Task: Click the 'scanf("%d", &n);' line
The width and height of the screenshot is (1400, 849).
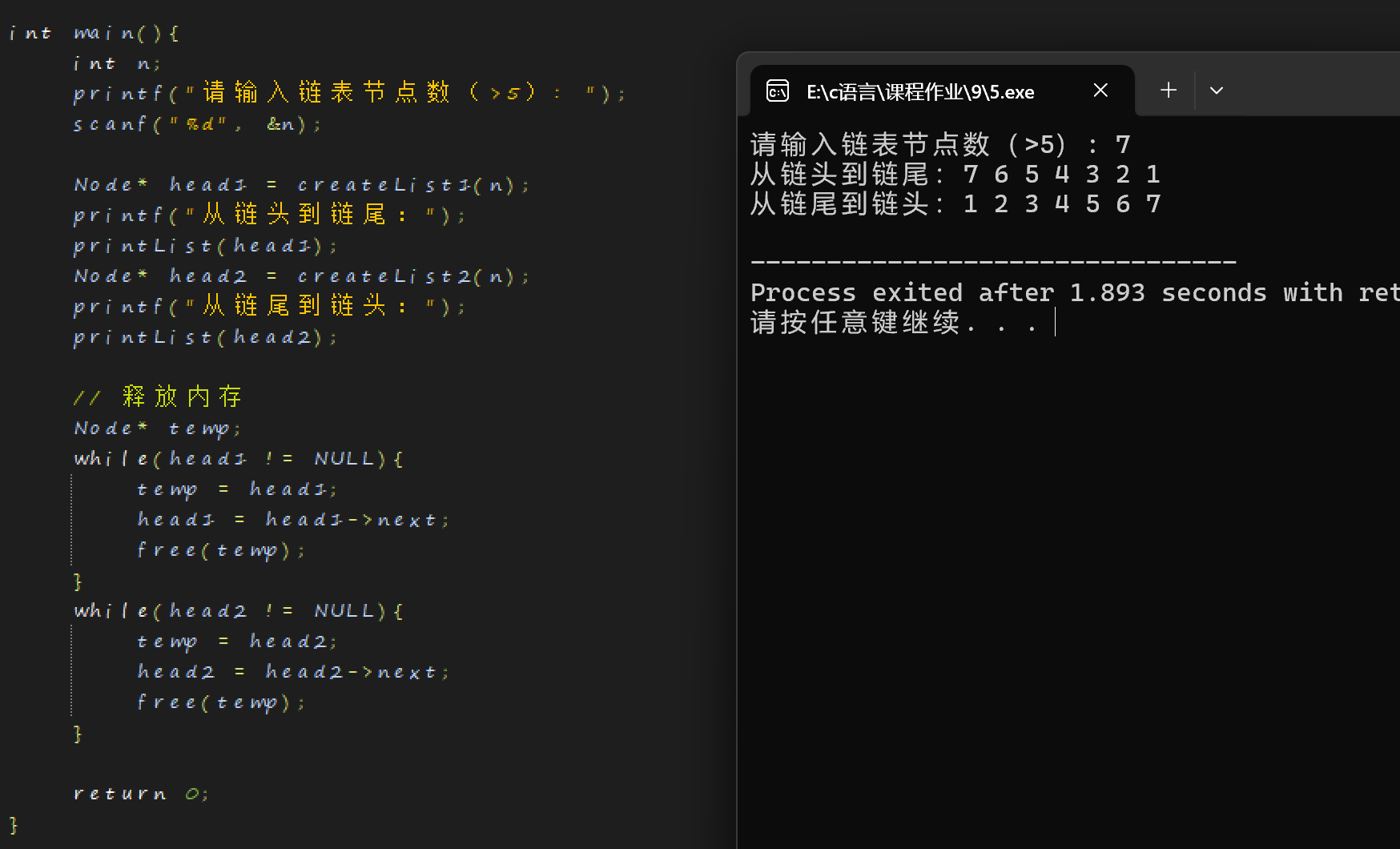Action: point(197,125)
